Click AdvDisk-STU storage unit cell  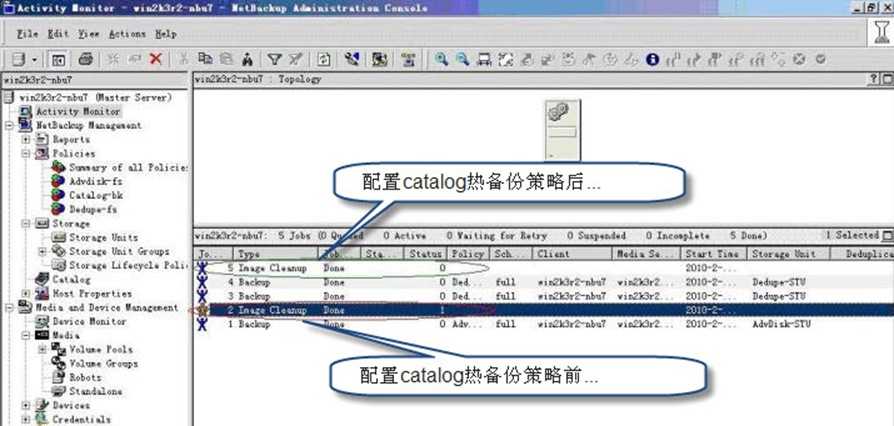[781, 324]
